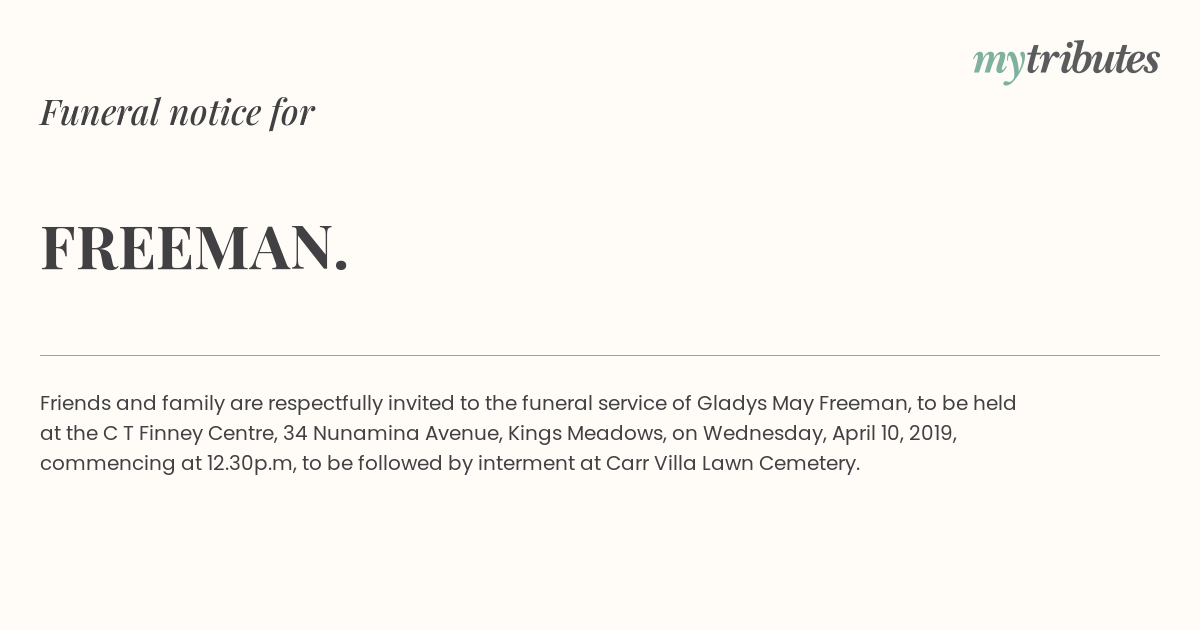This screenshot has height=630, width=1200.
Task: Click the name Gladys May Freeman
Action: point(803,404)
